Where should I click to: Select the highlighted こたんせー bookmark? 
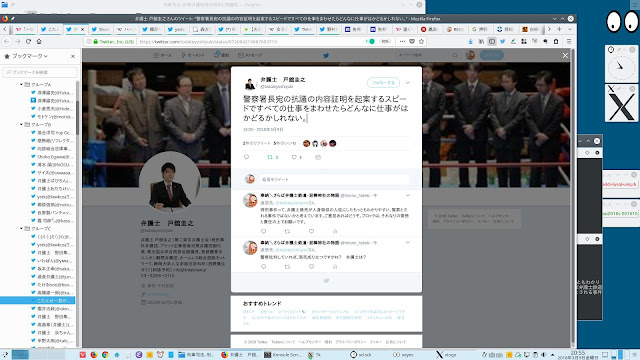(x=38, y=300)
